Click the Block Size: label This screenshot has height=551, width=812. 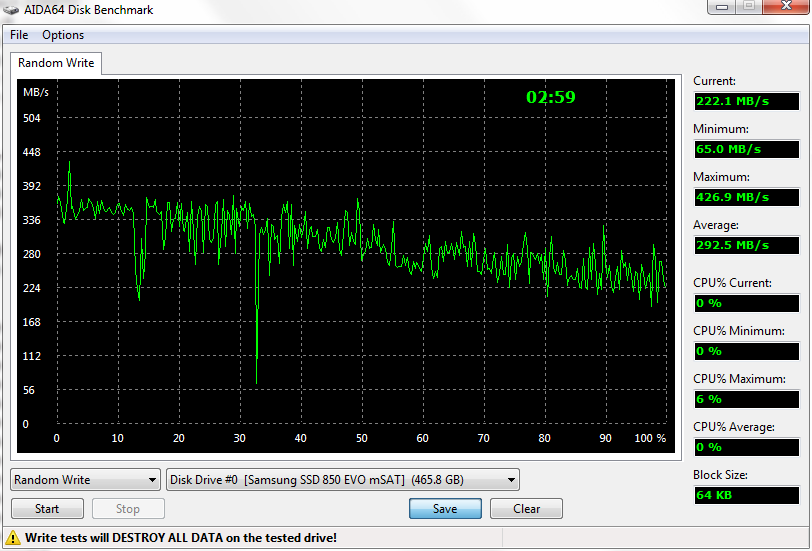(720, 475)
